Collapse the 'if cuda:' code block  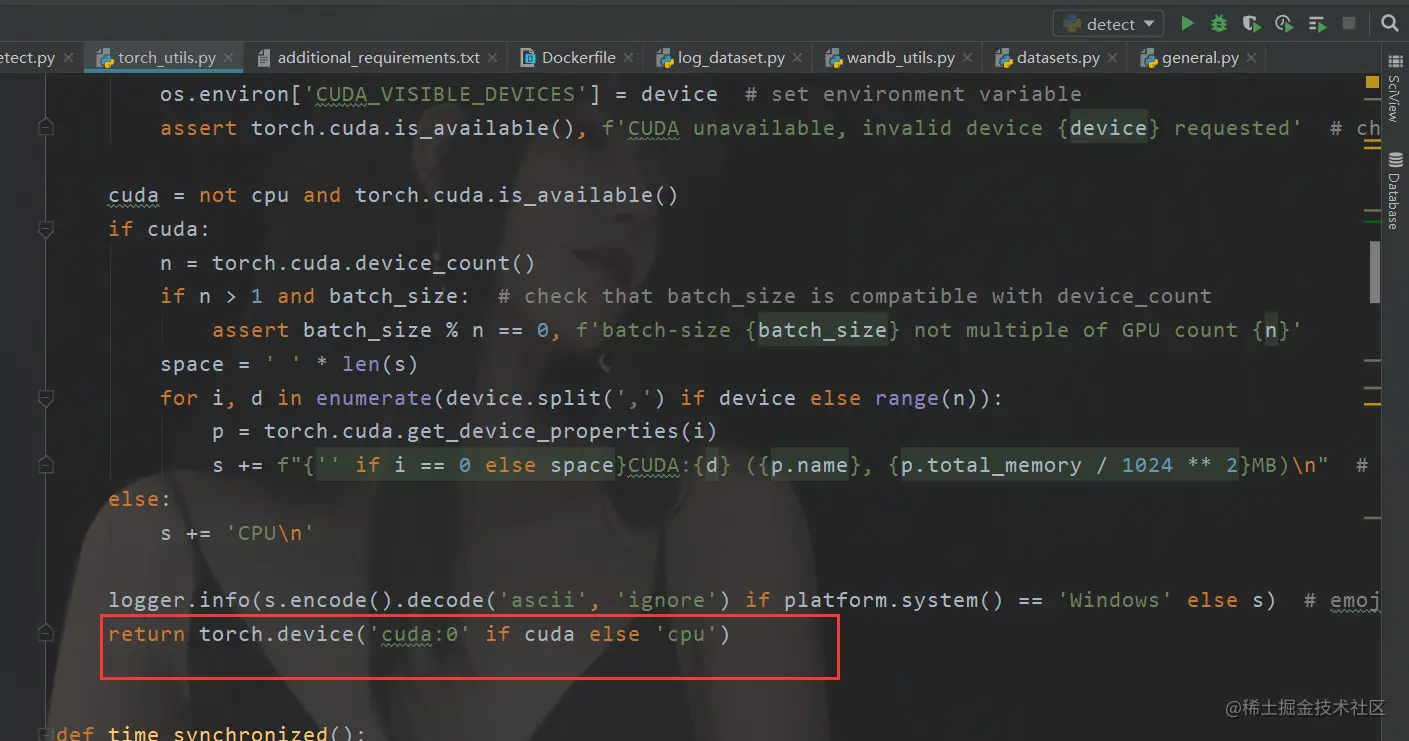pos(45,229)
